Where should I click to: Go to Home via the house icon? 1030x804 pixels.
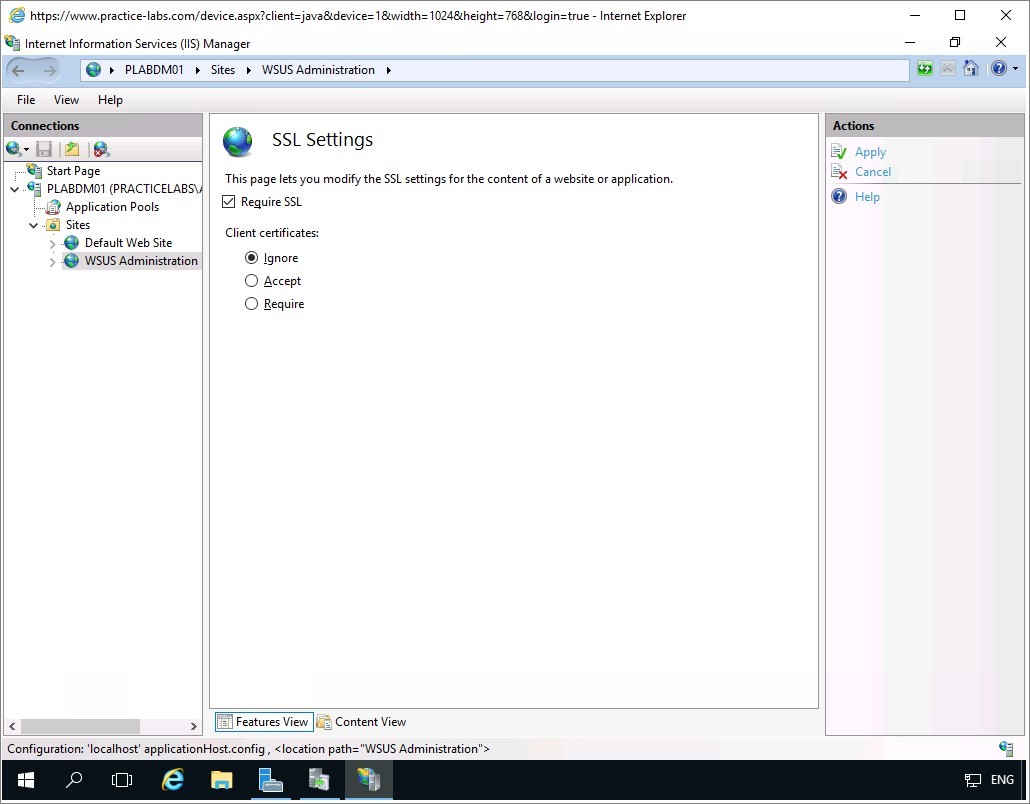pos(970,69)
